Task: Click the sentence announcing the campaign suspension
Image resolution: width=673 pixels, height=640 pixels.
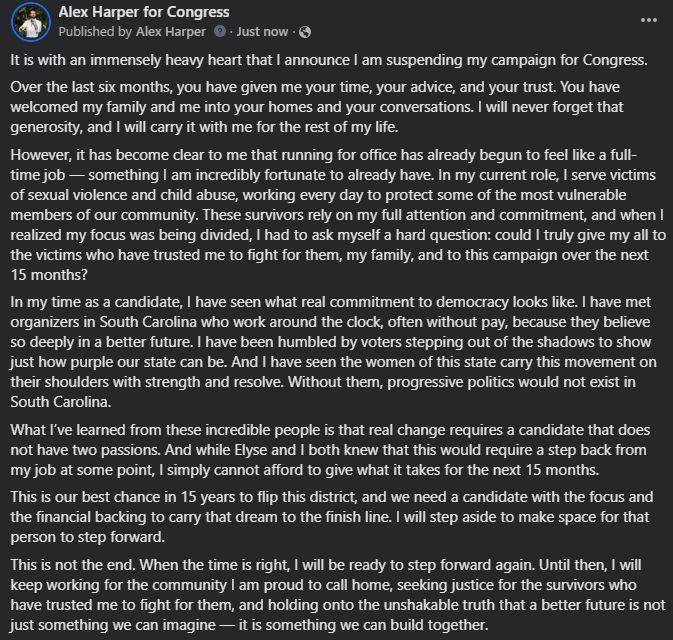Action: pos(329,60)
